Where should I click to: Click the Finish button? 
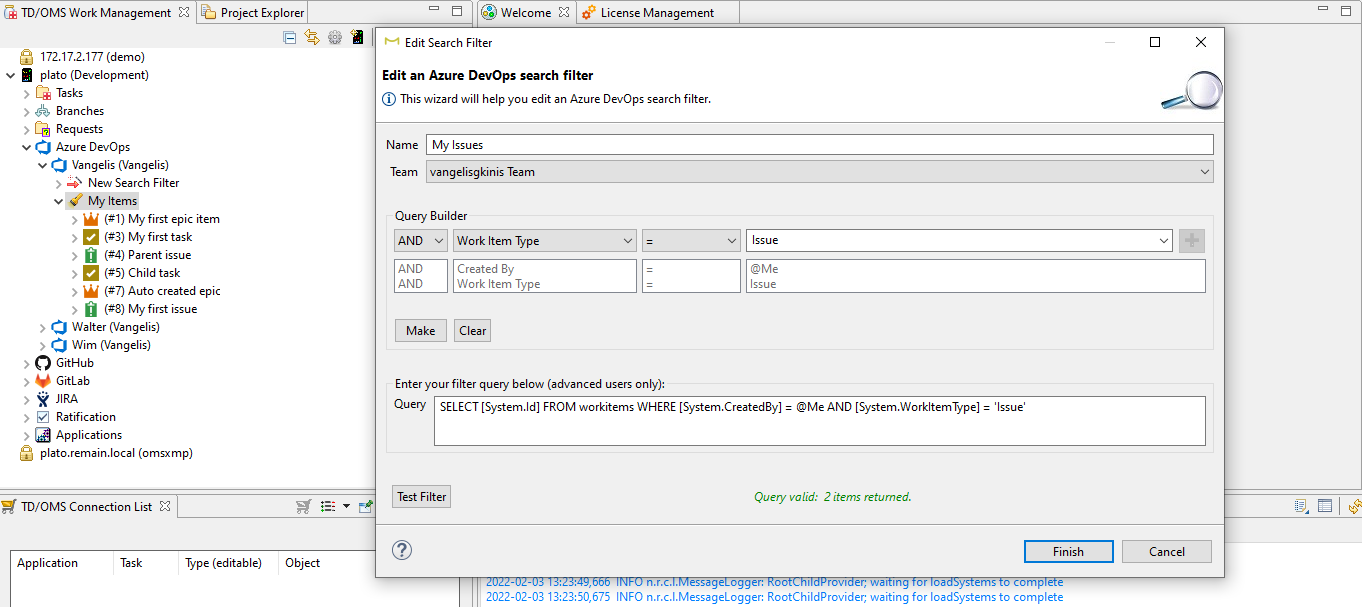point(1068,551)
